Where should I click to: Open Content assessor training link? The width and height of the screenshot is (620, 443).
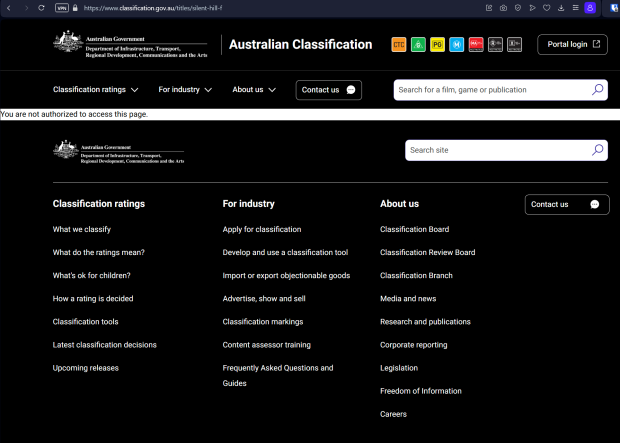pos(267,345)
